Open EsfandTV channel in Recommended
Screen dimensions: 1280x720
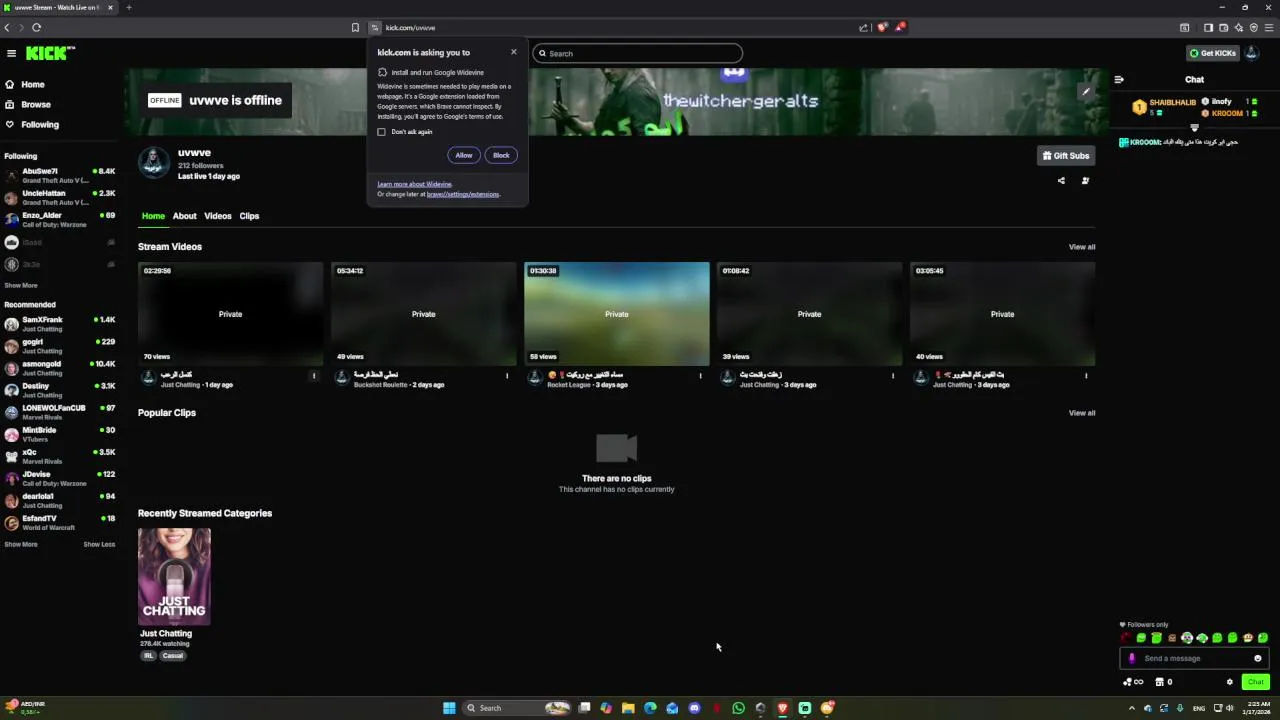(x=60, y=522)
